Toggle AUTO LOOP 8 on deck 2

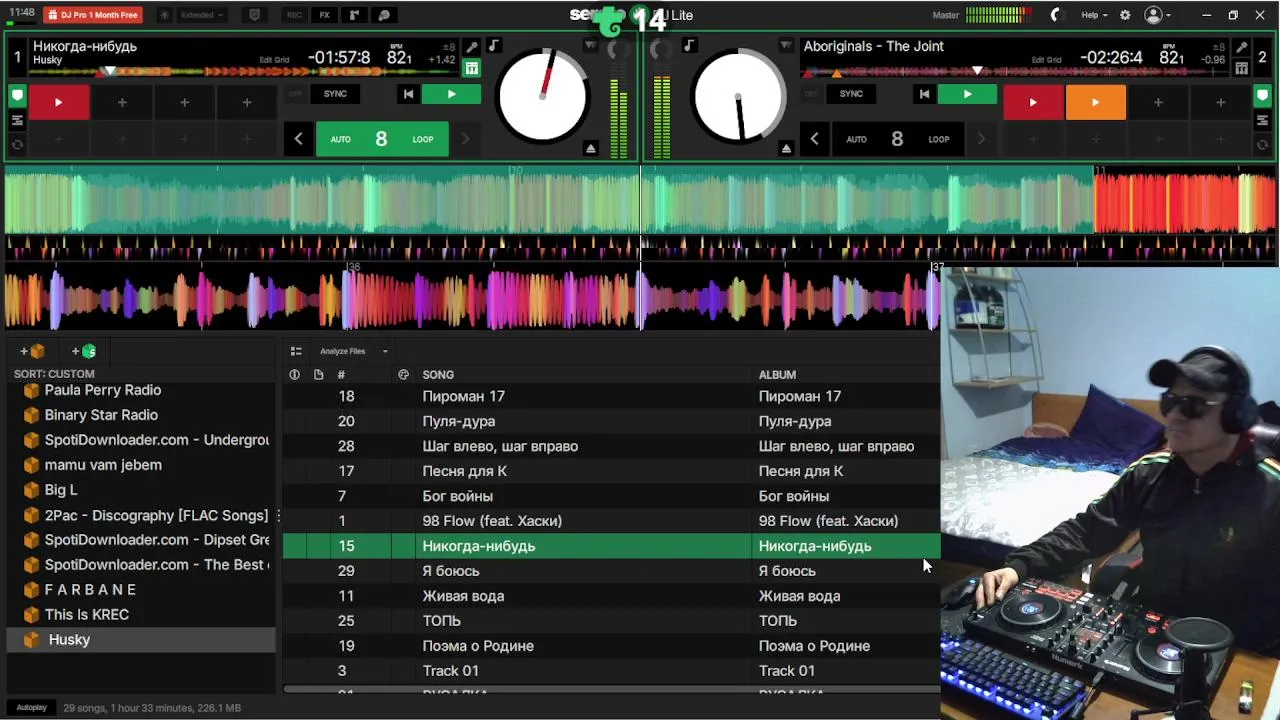point(897,139)
